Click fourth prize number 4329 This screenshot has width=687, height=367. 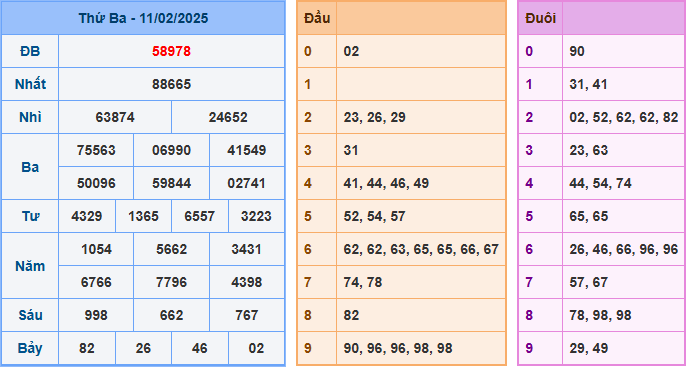(87, 216)
